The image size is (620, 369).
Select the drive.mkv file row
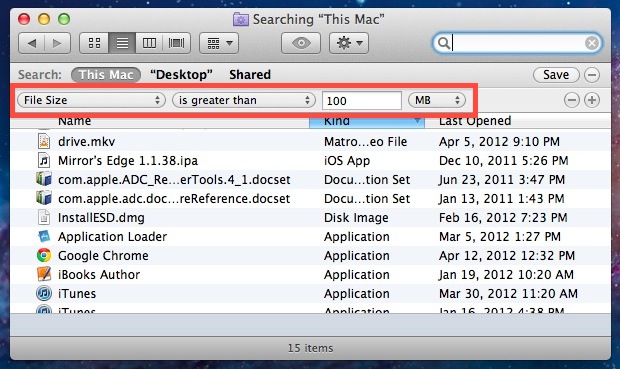point(310,142)
